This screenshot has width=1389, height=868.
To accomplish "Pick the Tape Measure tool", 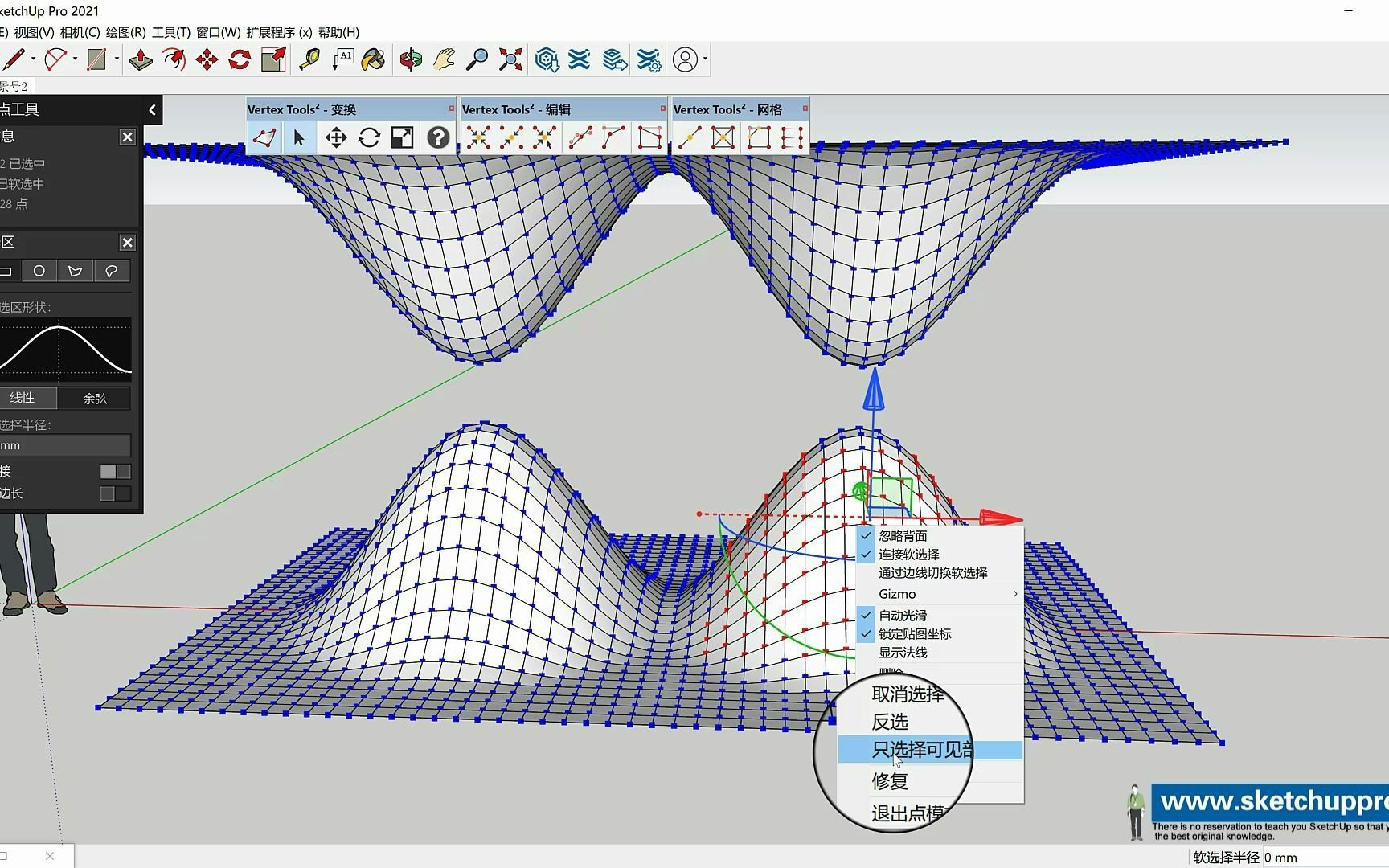I will 309,59.
